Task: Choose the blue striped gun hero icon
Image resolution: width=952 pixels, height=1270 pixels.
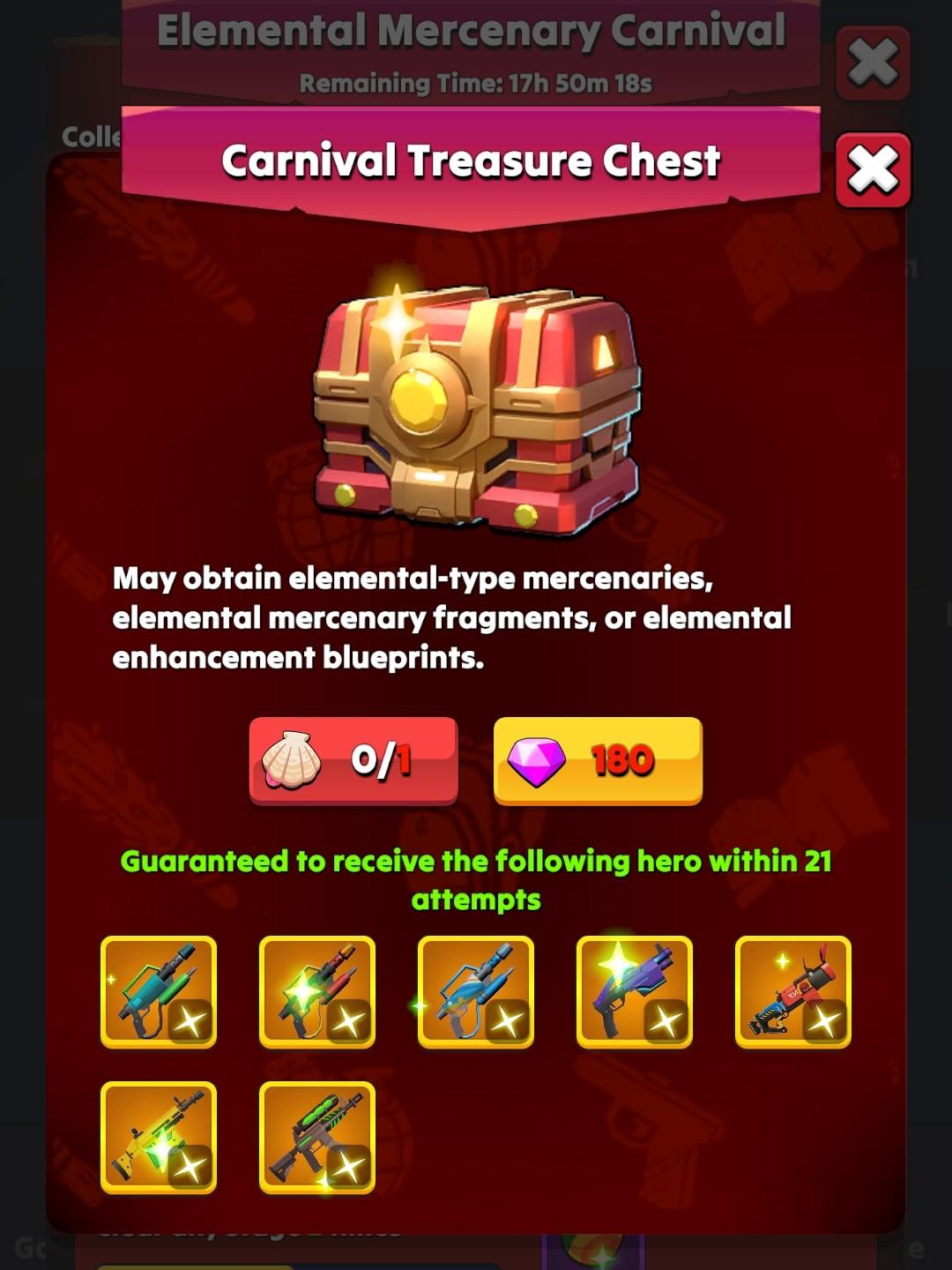Action: (x=476, y=992)
